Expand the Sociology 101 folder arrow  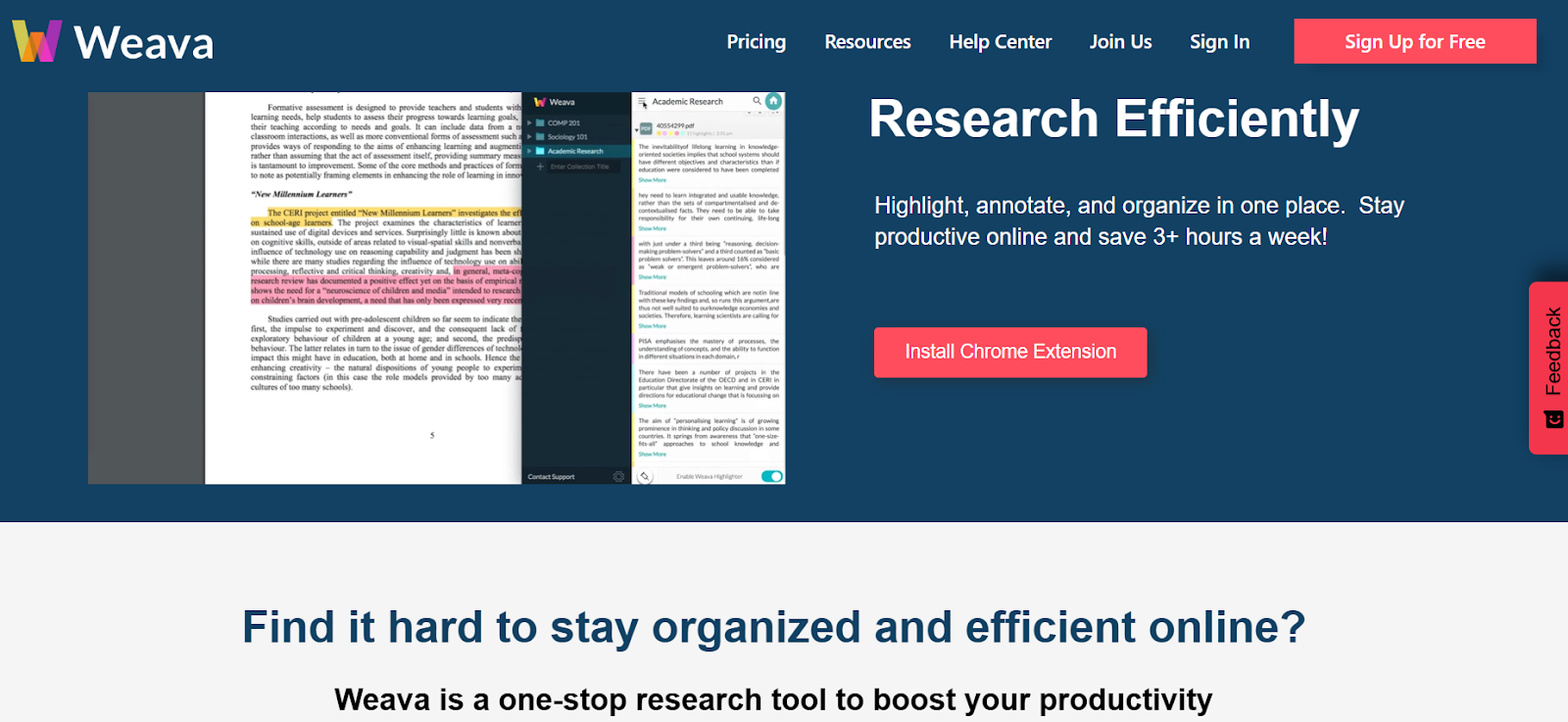click(x=529, y=137)
